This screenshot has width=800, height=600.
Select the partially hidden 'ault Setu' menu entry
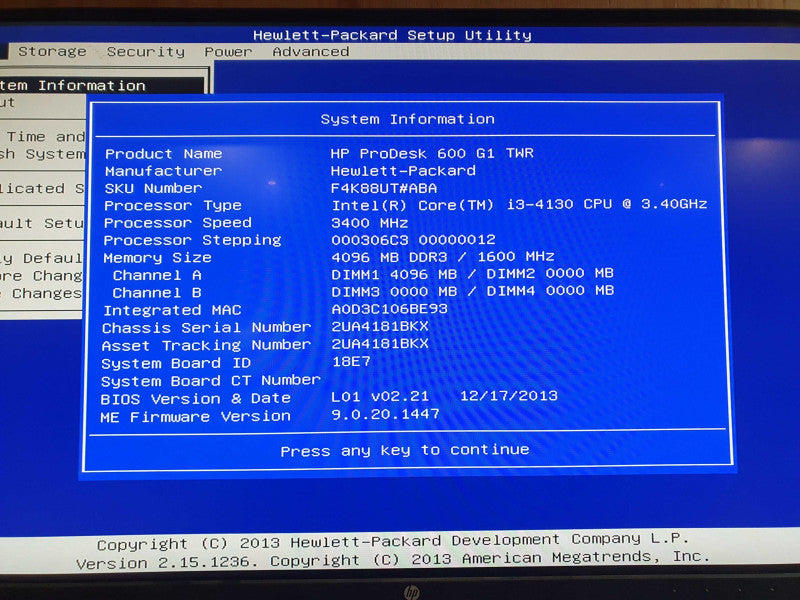click(x=41, y=223)
